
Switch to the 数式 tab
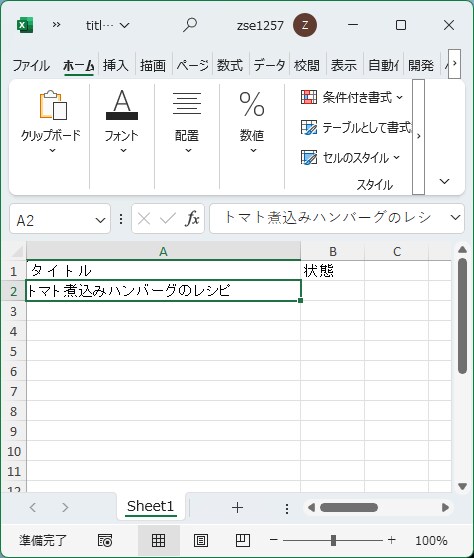230,65
